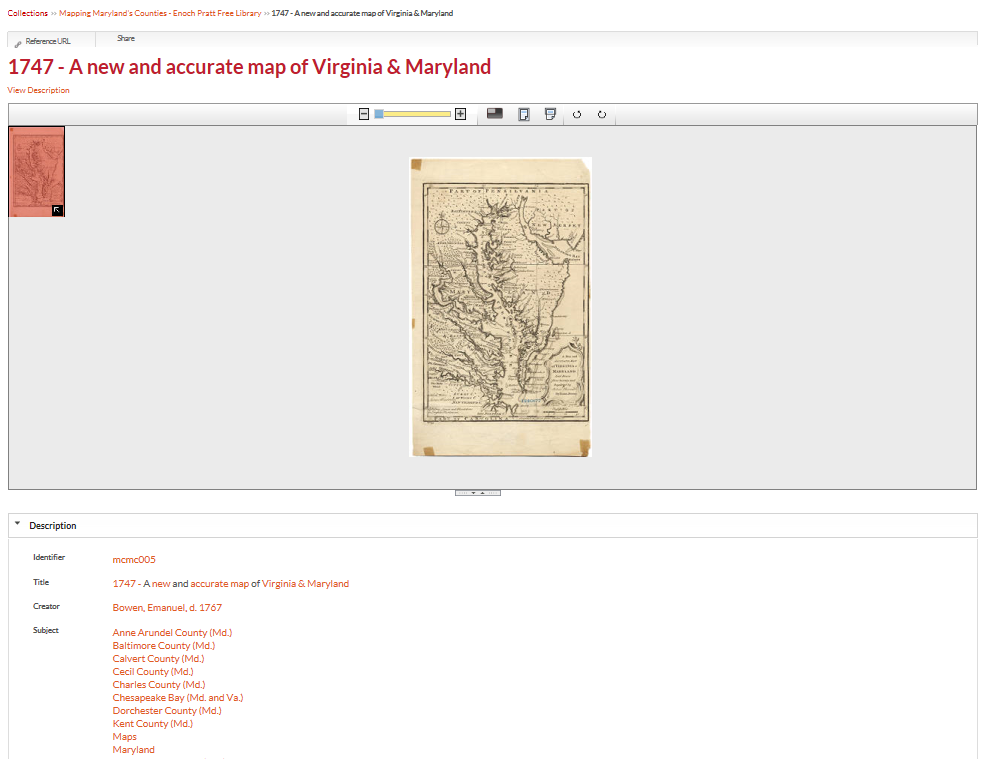987x759 pixels.
Task: Open the Chesapeake Bay (Md. and Va.) subject
Action: click(x=178, y=697)
